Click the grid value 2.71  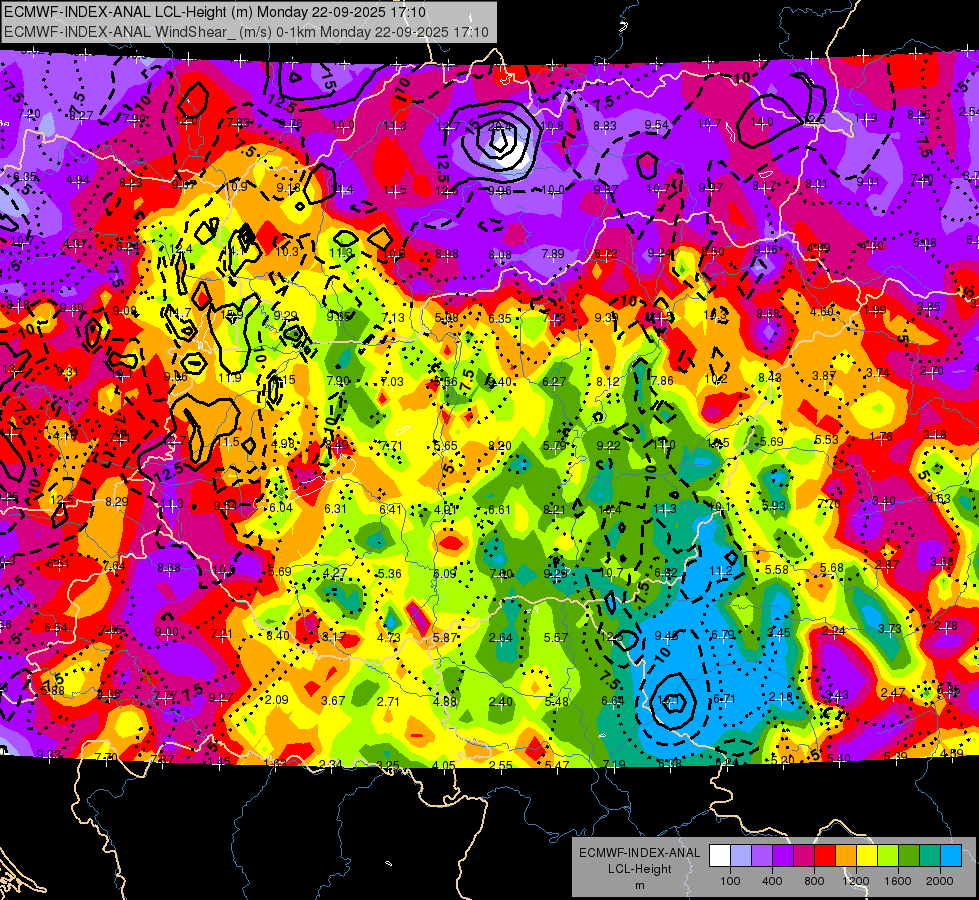tap(388, 702)
